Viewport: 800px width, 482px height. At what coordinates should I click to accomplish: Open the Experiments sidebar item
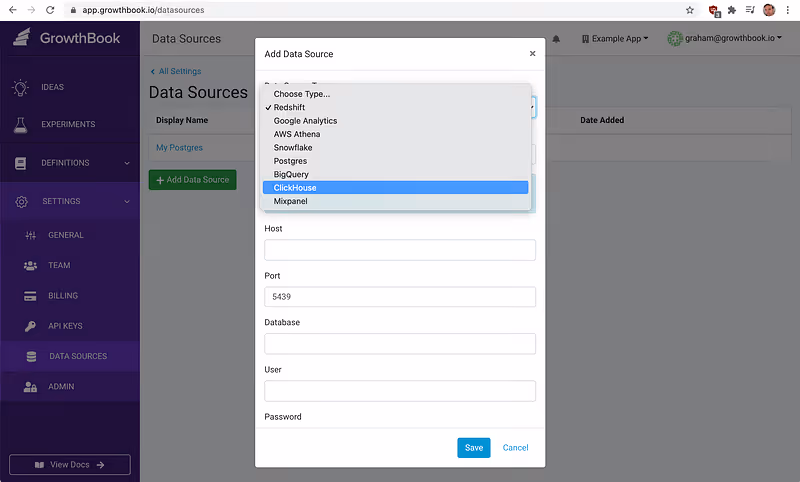(x=68, y=124)
